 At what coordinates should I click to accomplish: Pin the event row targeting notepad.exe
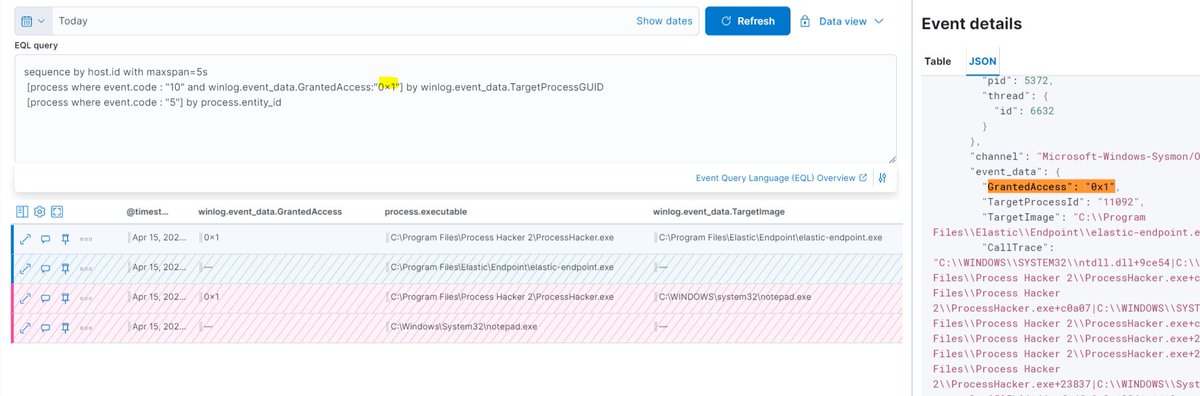pyautogui.click(x=65, y=297)
